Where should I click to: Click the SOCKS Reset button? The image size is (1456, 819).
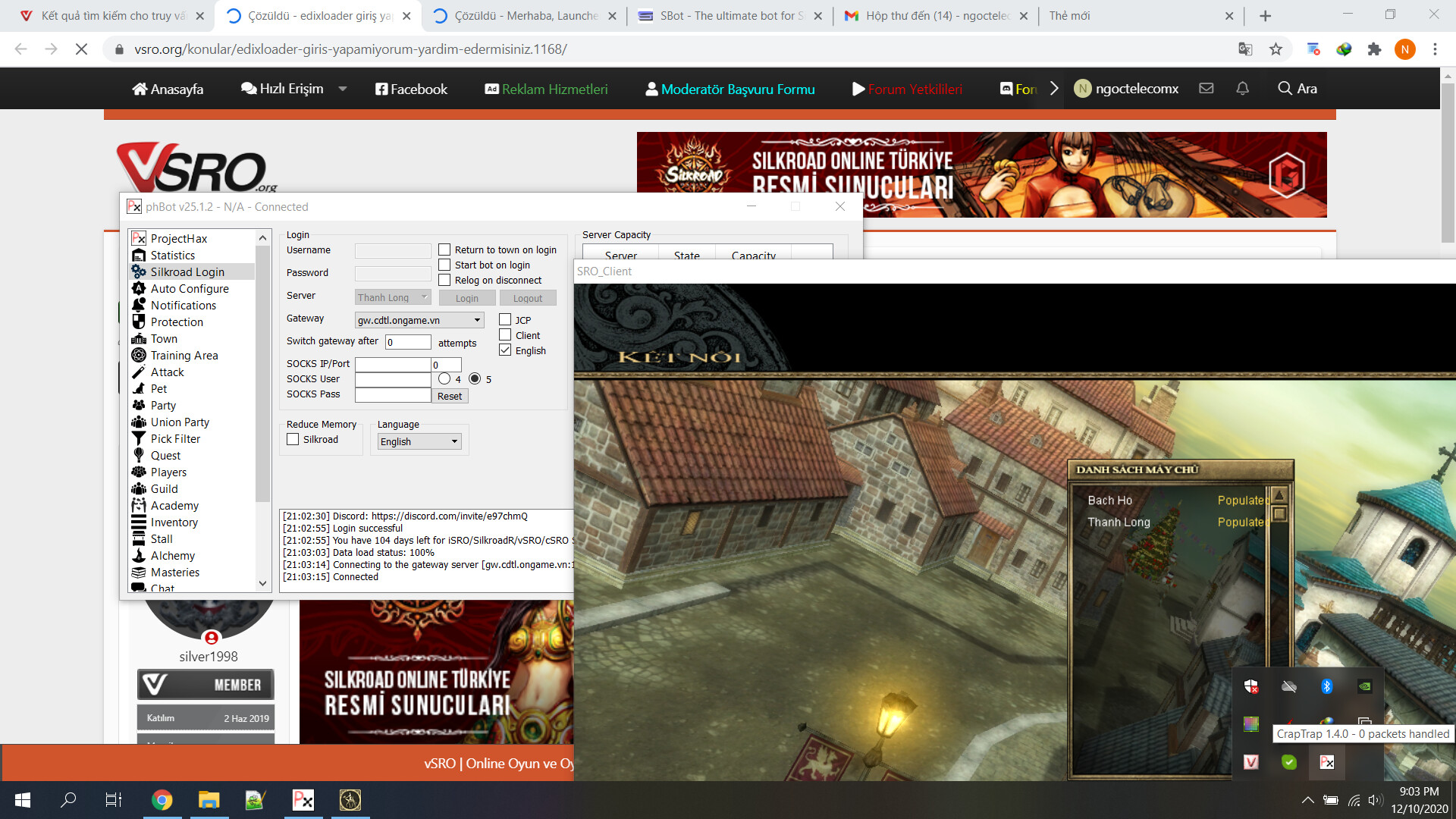[449, 396]
